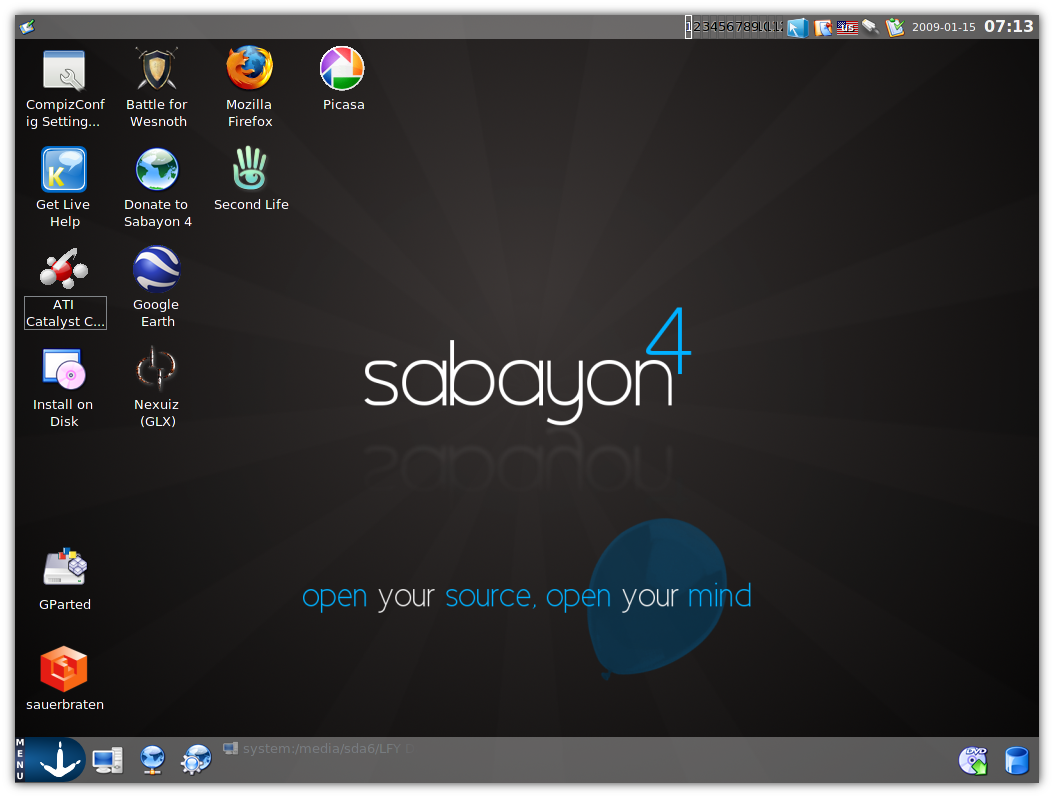This screenshot has height=798, width=1054.
Task: Select the ATI Catalyst Control icon
Action: [64, 269]
